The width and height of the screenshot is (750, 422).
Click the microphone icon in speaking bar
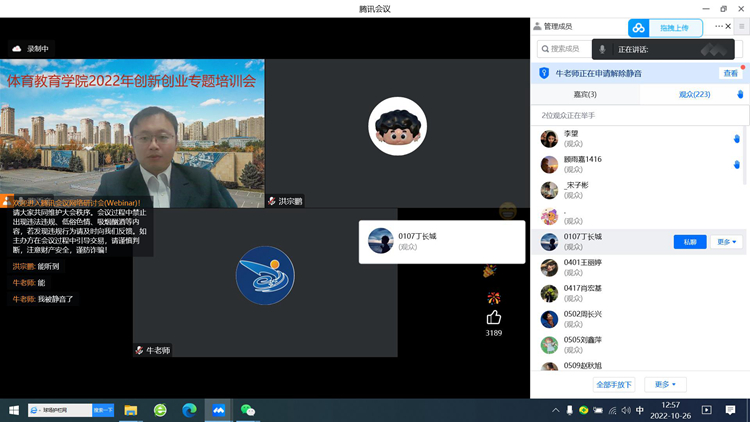point(602,49)
